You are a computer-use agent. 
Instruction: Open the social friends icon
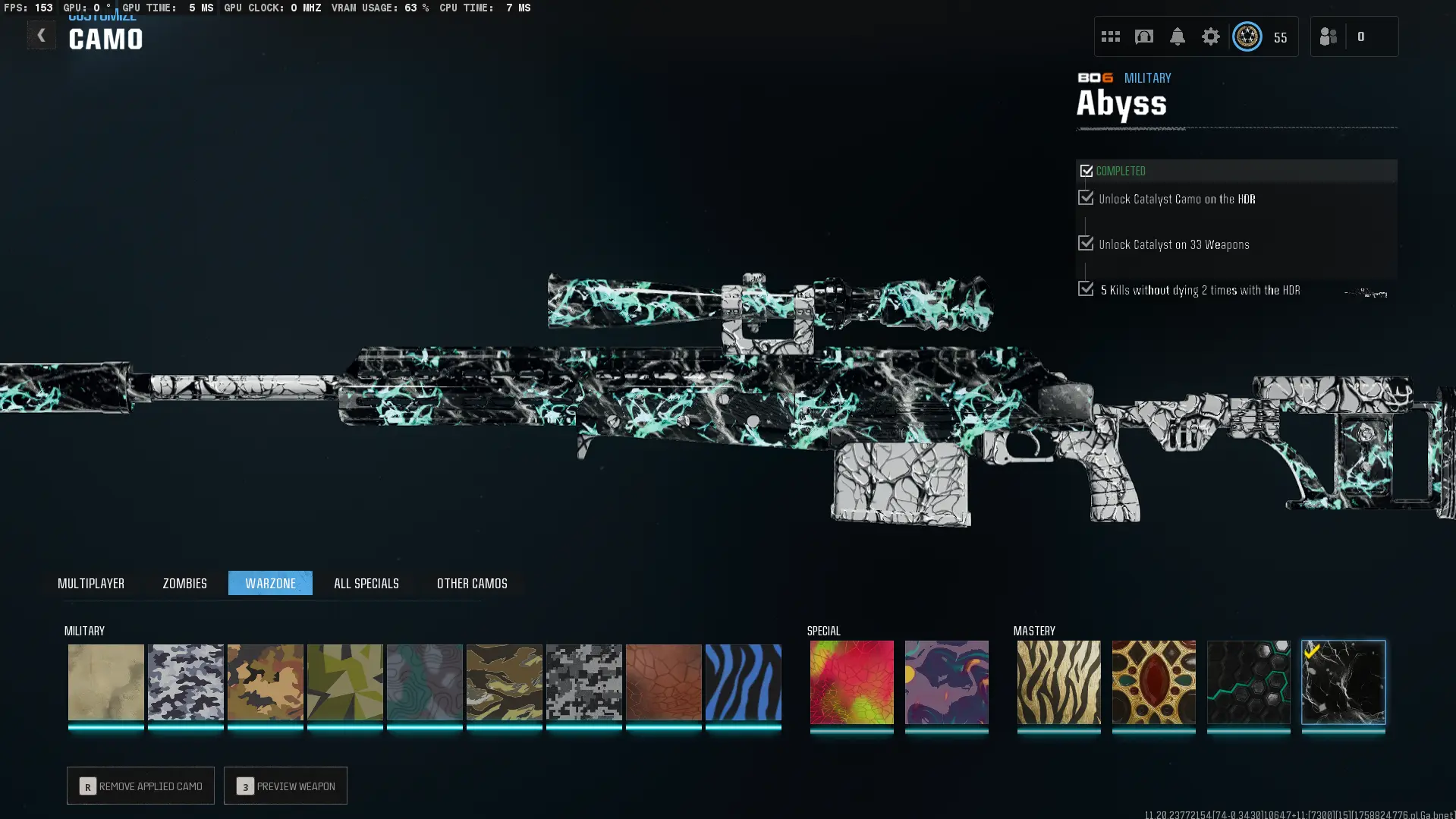pyautogui.click(x=1329, y=36)
